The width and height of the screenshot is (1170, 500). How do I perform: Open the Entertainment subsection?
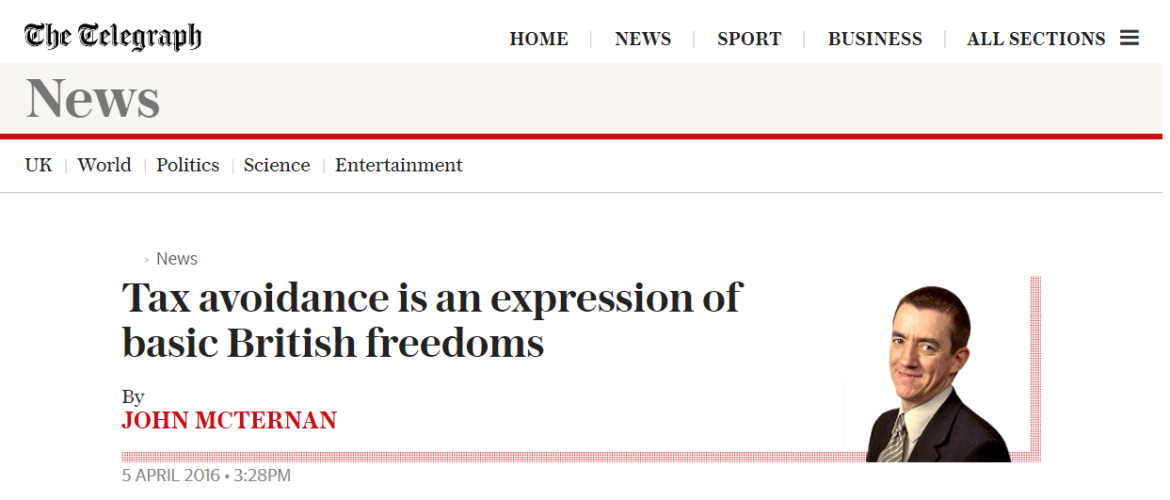coord(399,165)
